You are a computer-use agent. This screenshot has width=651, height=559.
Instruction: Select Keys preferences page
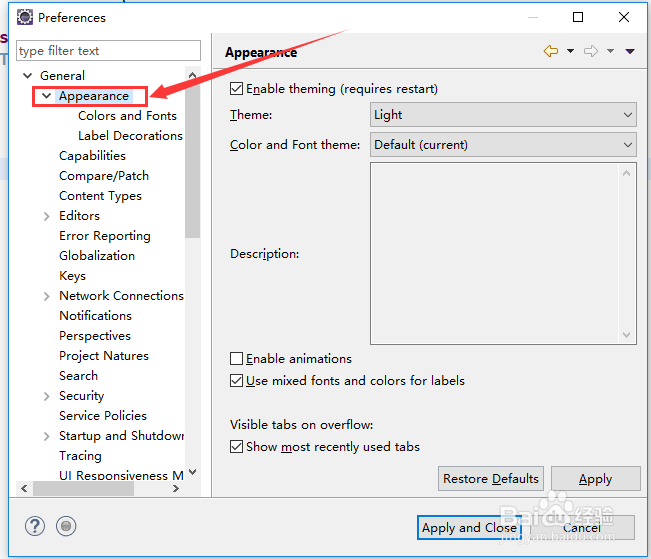point(72,276)
